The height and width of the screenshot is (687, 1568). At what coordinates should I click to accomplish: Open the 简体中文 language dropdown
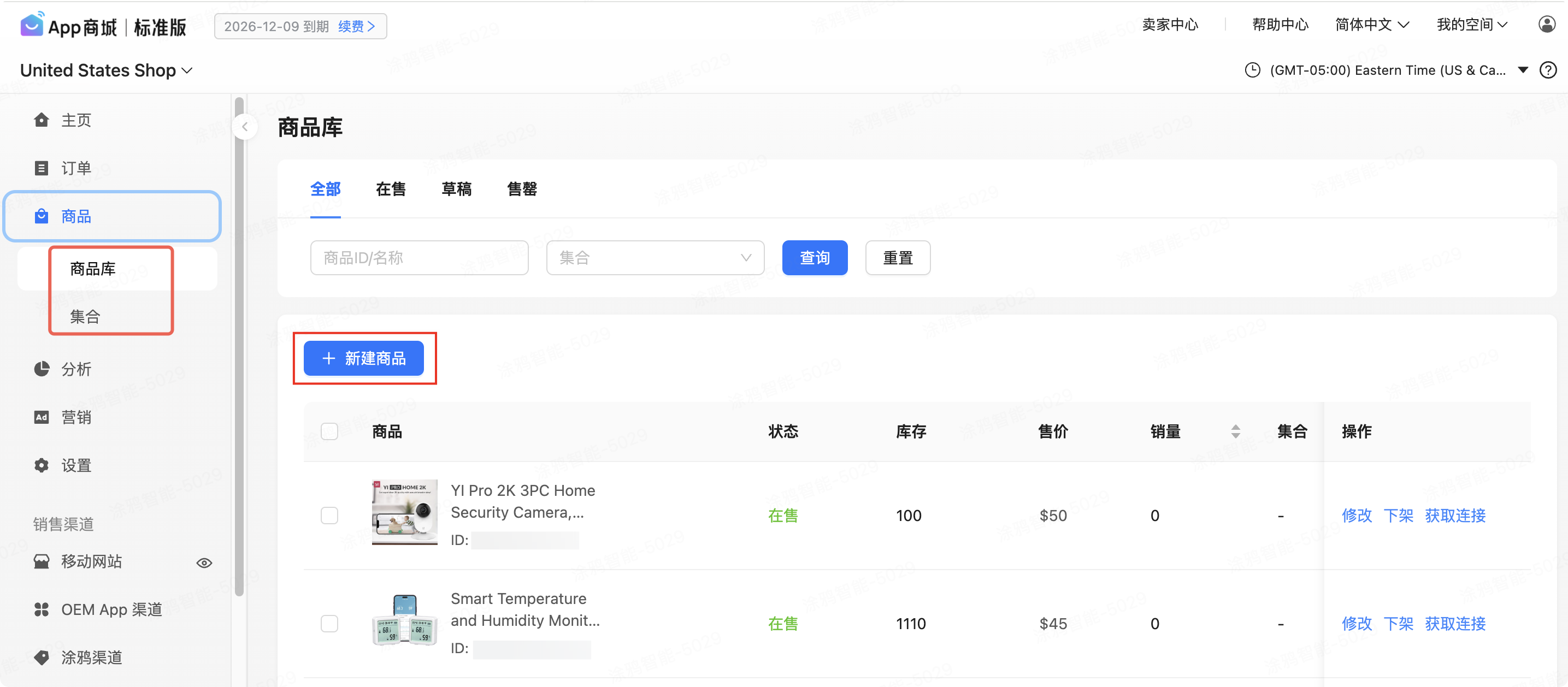point(1371,25)
